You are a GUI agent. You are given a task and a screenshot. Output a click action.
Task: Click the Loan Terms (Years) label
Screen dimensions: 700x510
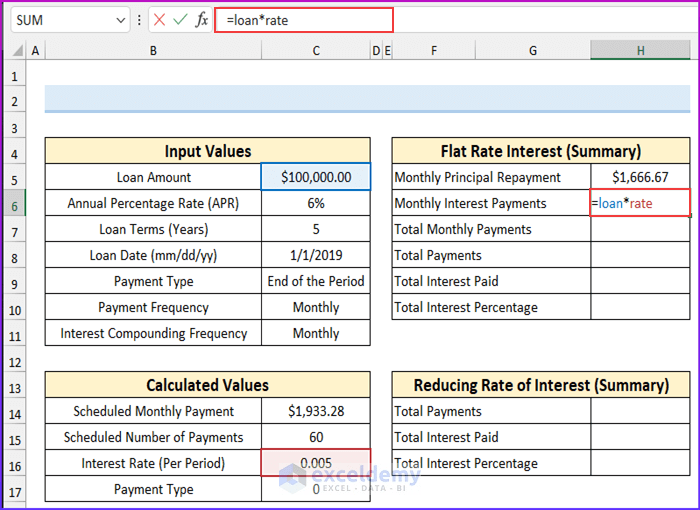coord(153,229)
